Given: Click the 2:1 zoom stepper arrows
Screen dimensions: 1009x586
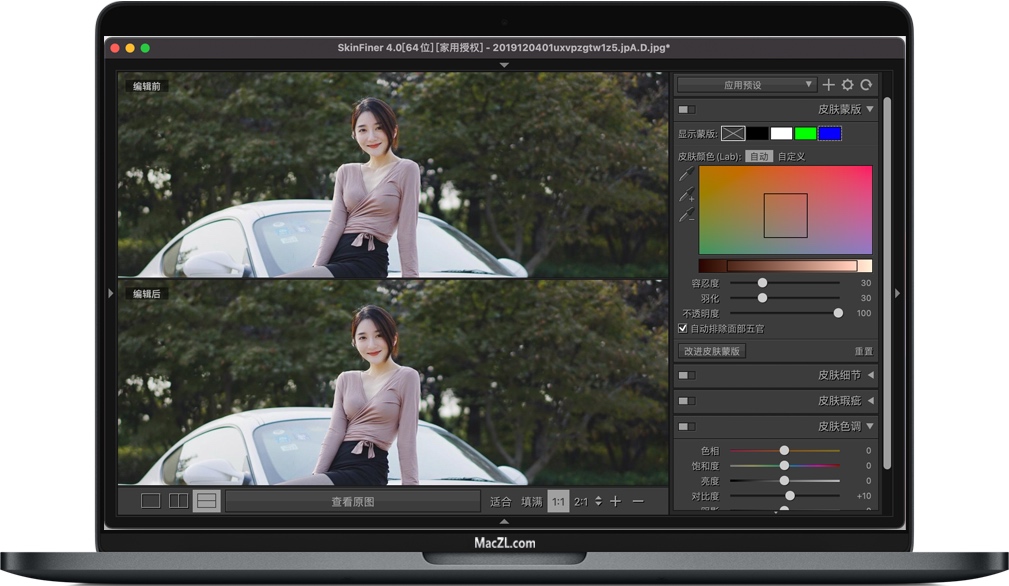Looking at the screenshot, I should (598, 501).
